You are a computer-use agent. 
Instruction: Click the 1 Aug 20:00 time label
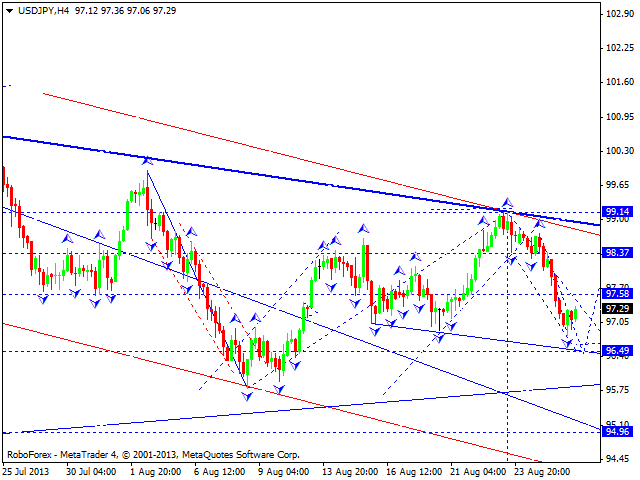156,472
